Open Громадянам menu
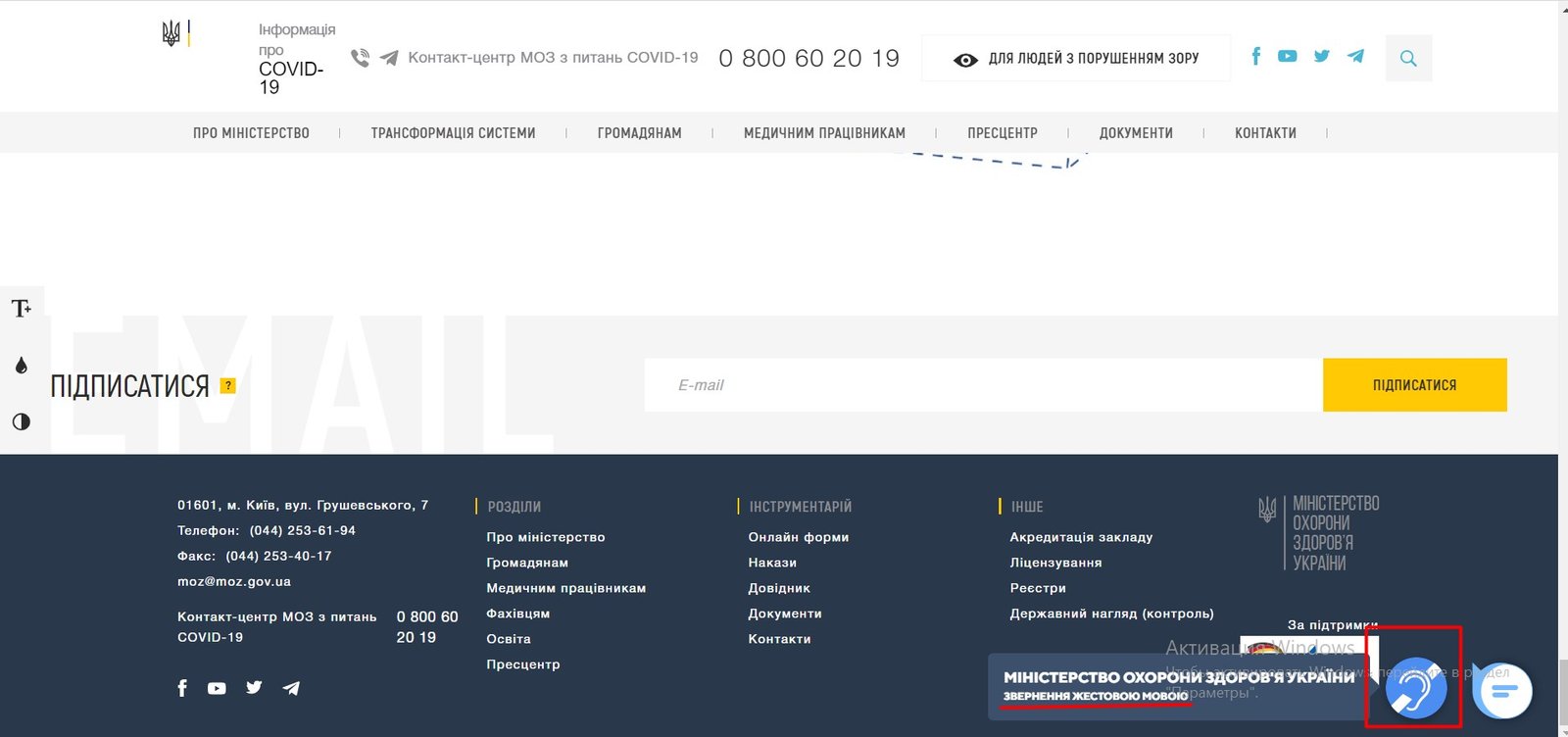1568x737 pixels. (x=639, y=133)
